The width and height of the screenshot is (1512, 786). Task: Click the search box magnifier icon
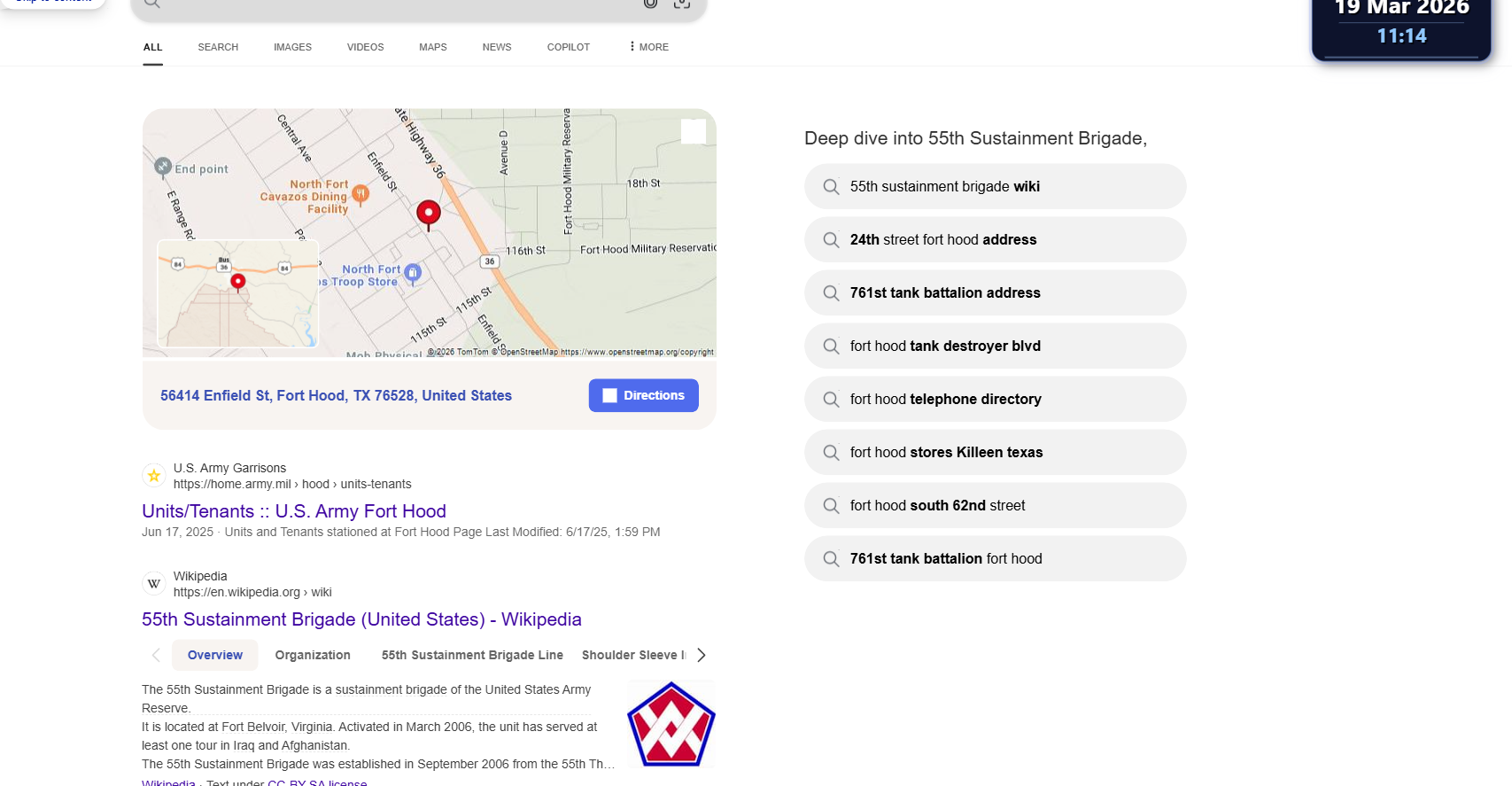[152, 4]
